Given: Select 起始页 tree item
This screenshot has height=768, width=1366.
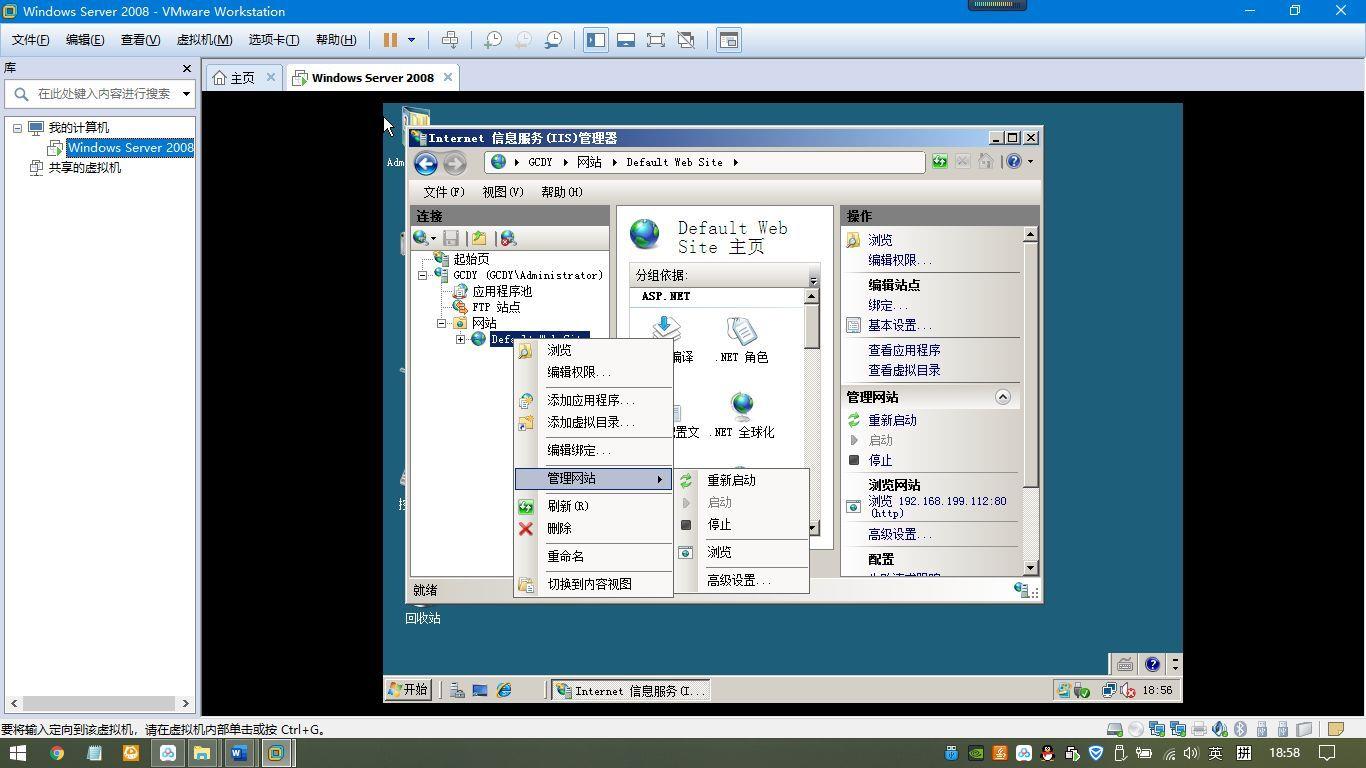Looking at the screenshot, I should click(x=471, y=259).
